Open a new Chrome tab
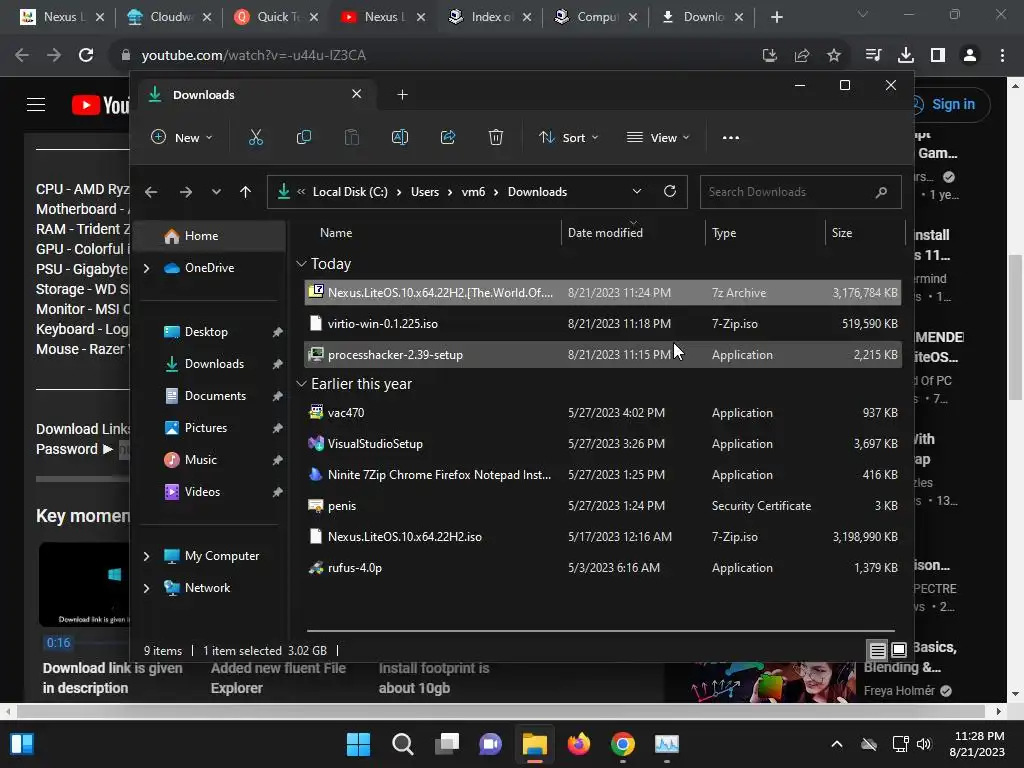The width and height of the screenshot is (1024, 768). [776, 17]
